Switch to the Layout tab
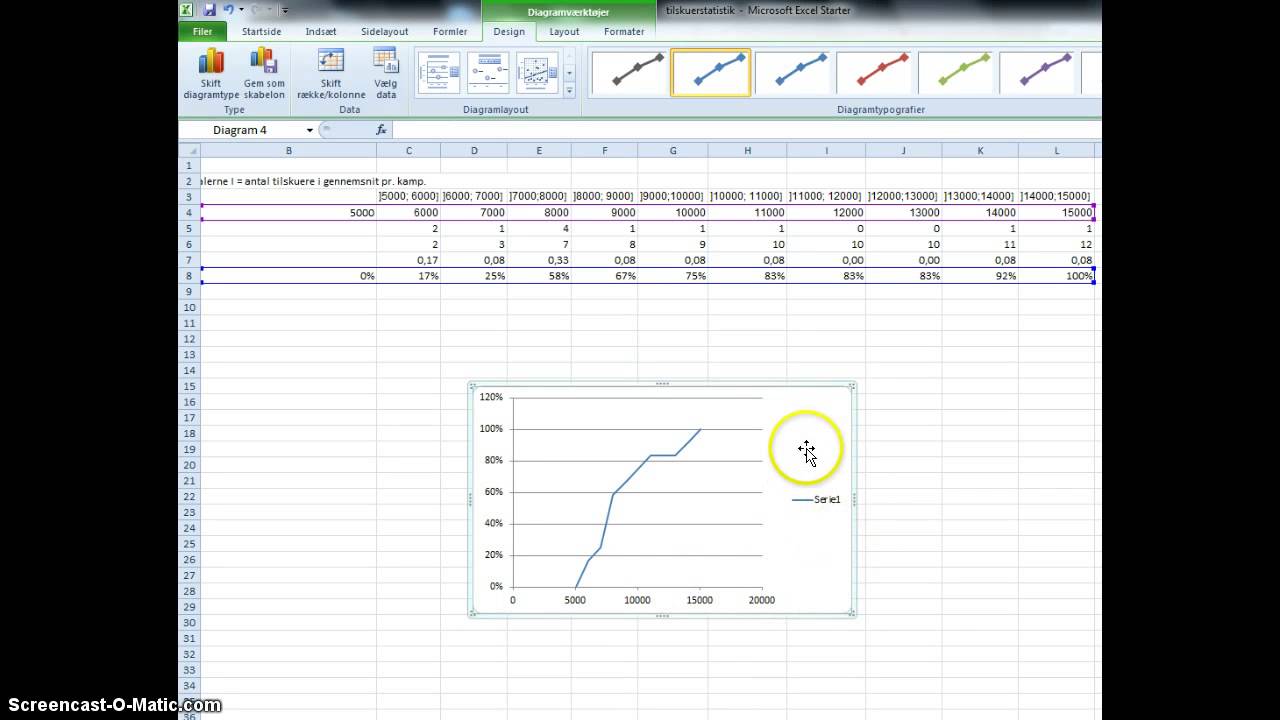1280x720 pixels. click(564, 32)
